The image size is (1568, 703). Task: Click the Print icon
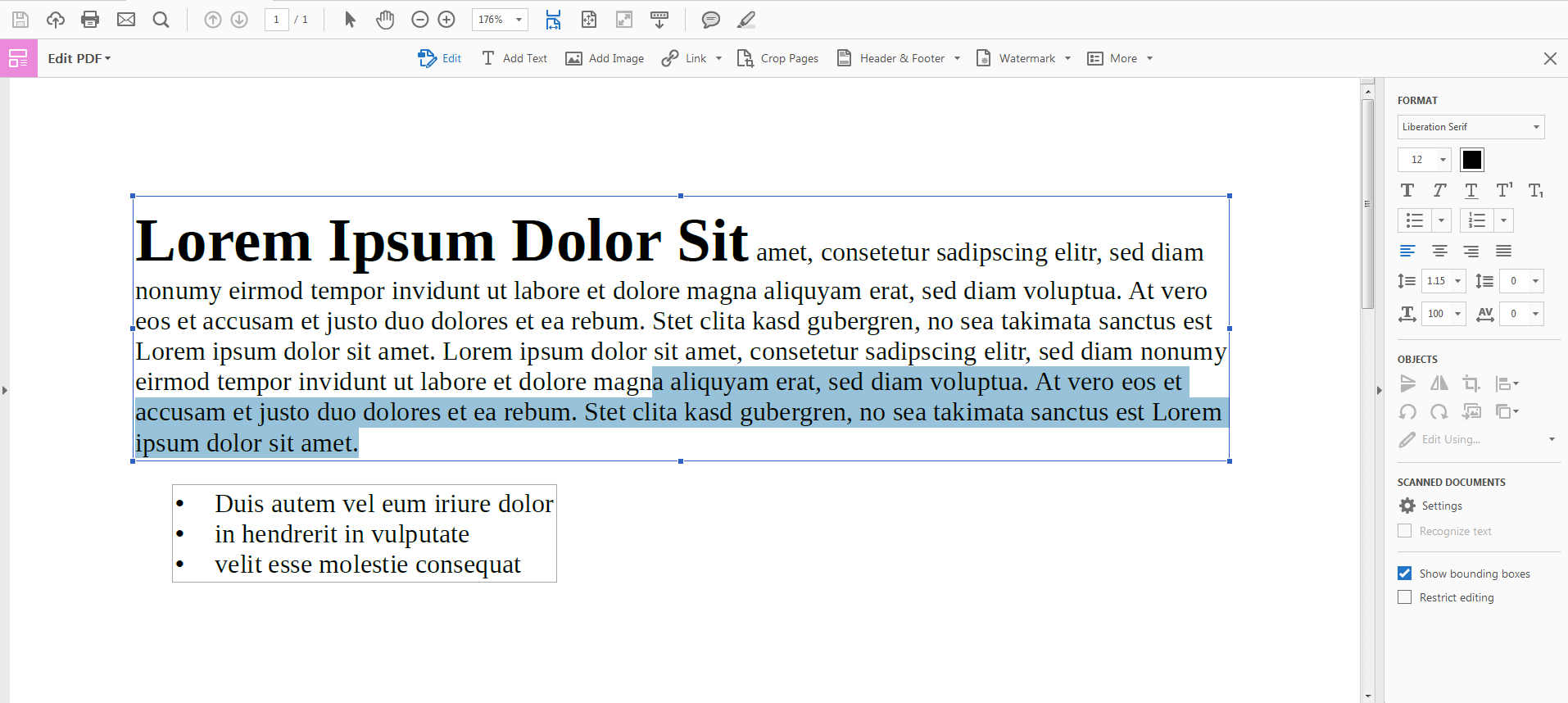(x=90, y=20)
